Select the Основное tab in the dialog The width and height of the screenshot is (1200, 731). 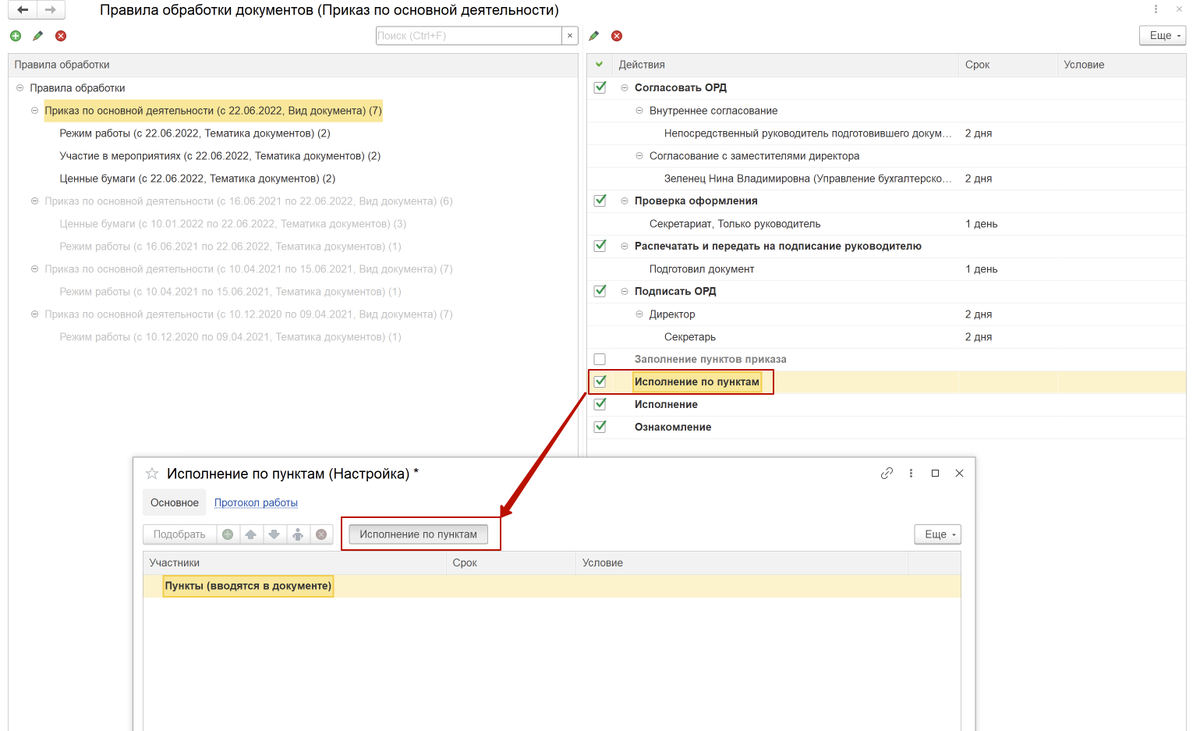pyautogui.click(x=174, y=503)
